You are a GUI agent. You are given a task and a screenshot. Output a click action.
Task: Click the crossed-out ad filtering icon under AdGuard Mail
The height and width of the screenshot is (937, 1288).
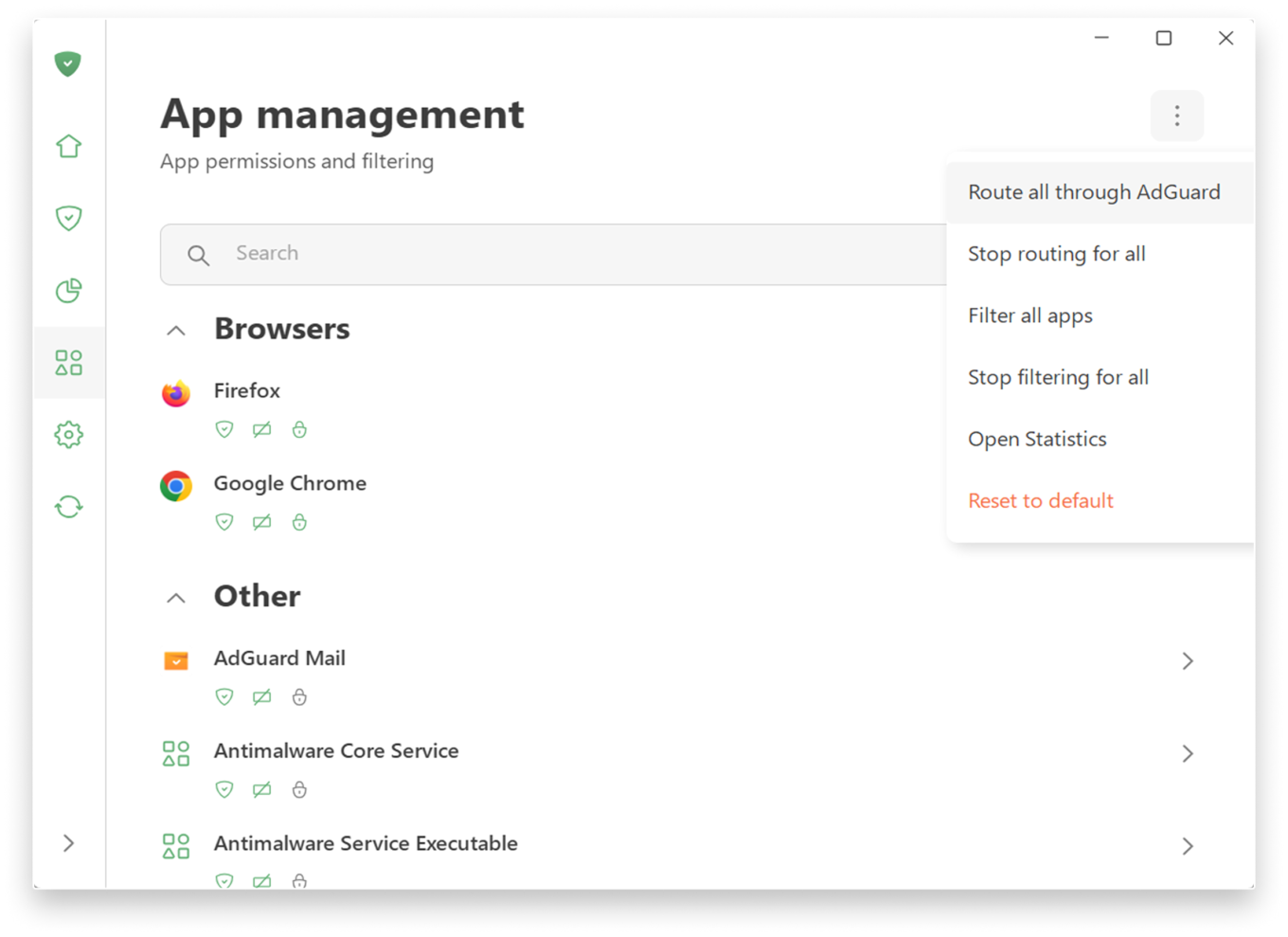[262, 697]
